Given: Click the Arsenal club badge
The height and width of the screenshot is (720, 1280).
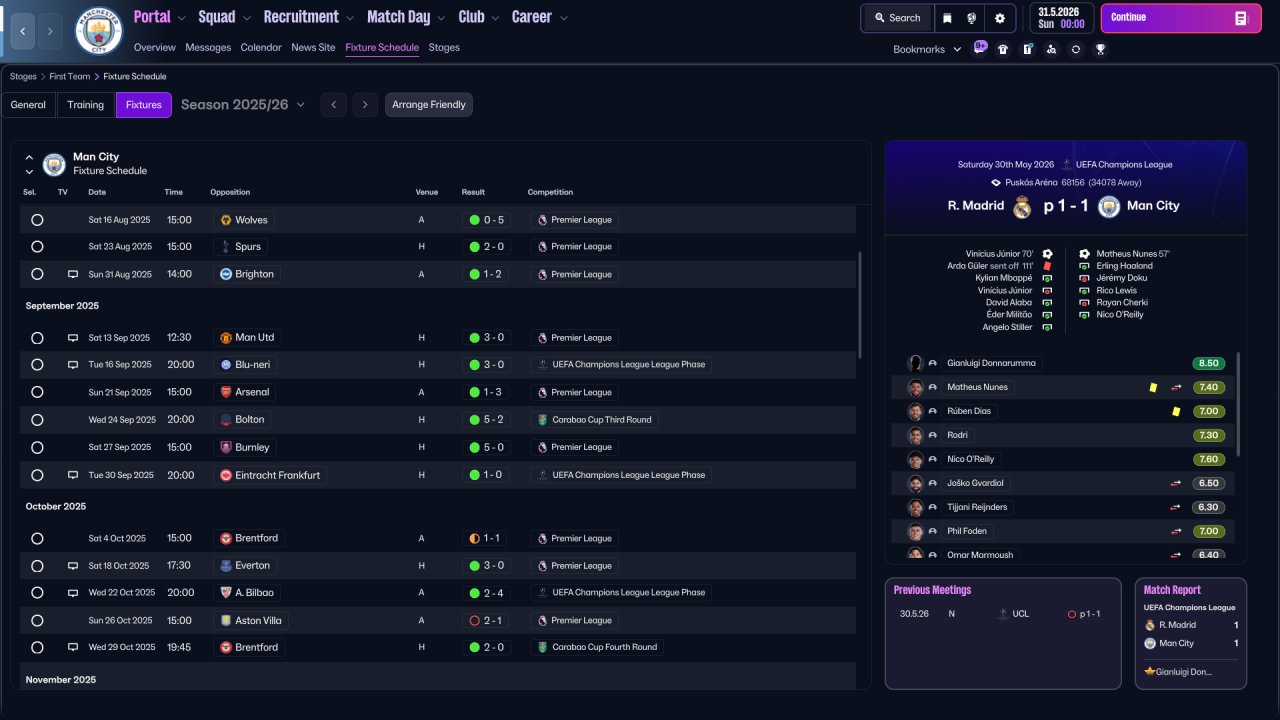Looking at the screenshot, I should click(x=226, y=393).
